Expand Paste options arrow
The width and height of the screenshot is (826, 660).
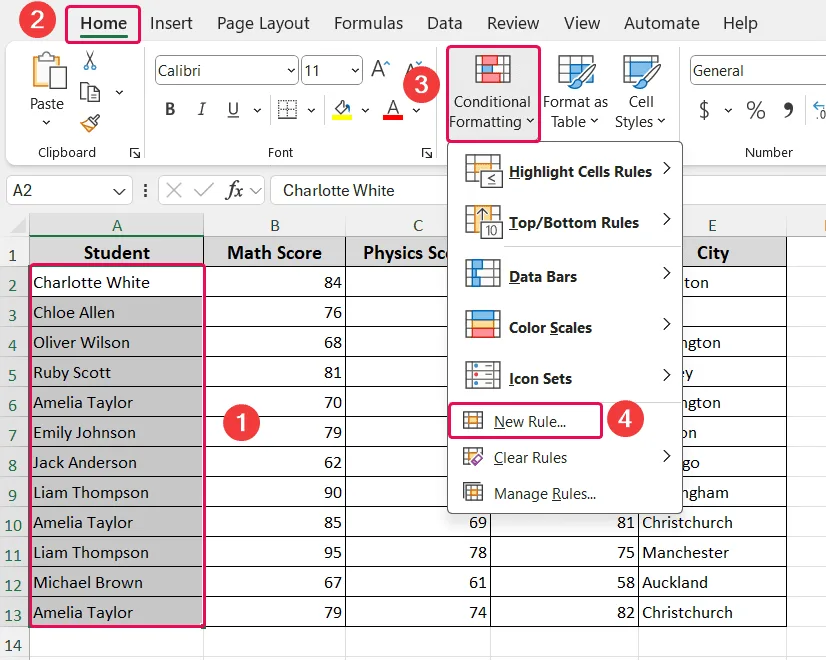click(x=46, y=123)
